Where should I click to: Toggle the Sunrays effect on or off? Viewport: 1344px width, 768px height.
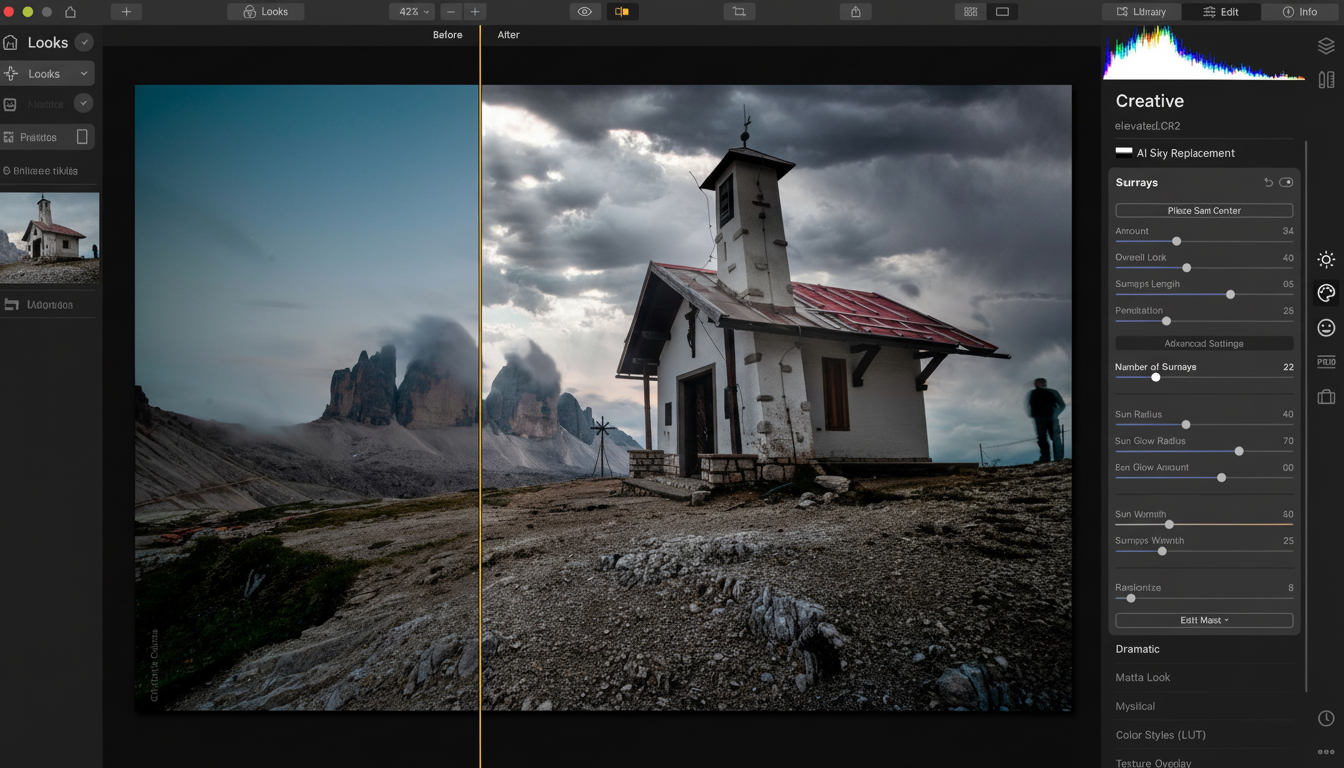coord(1287,182)
